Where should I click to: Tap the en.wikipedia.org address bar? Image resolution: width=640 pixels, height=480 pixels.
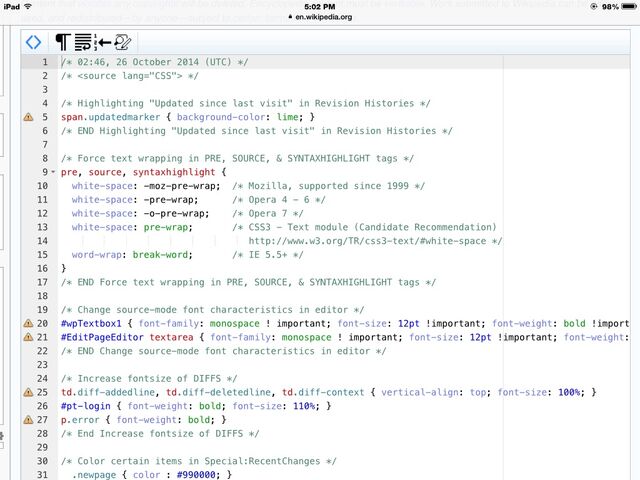click(320, 17)
